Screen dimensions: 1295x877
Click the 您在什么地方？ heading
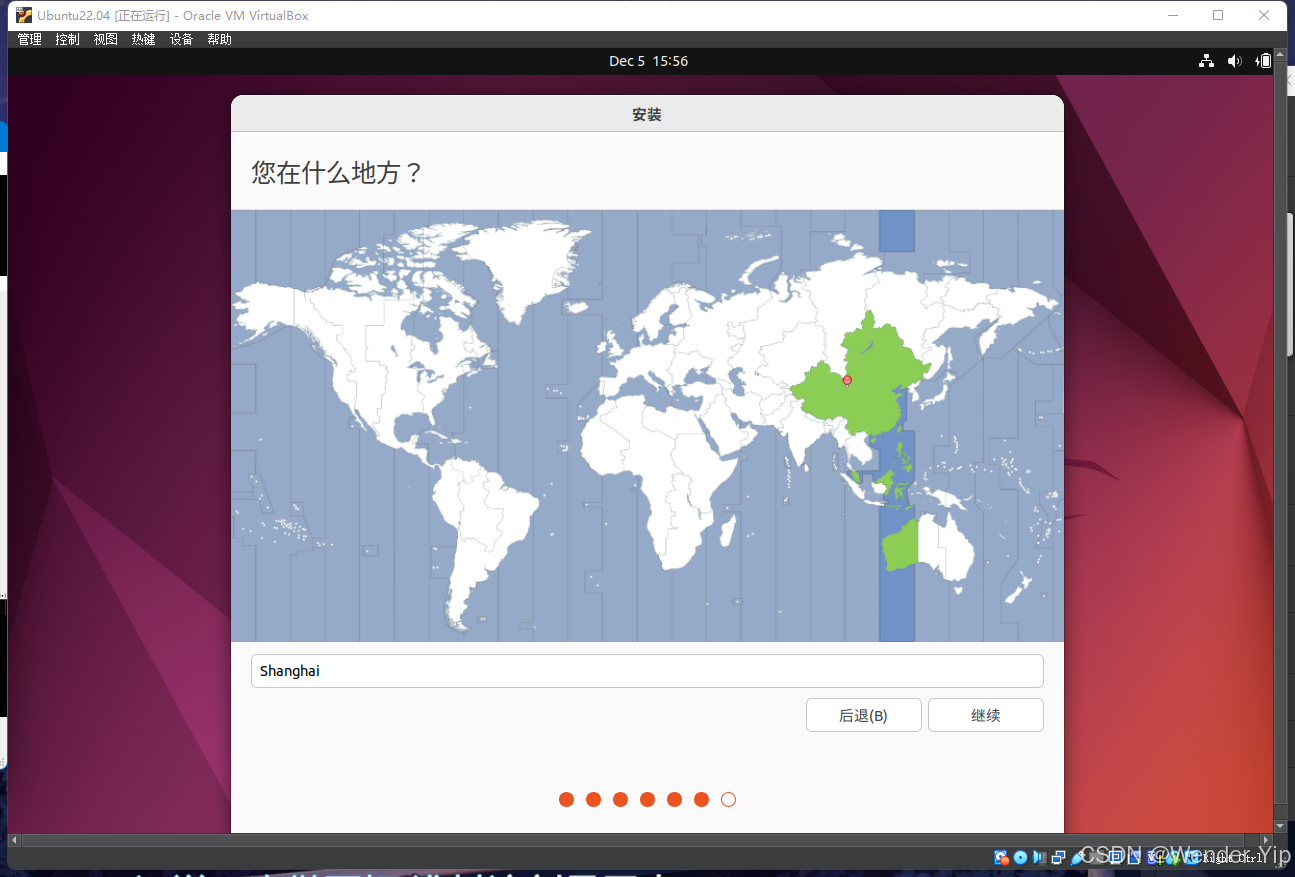[337, 173]
